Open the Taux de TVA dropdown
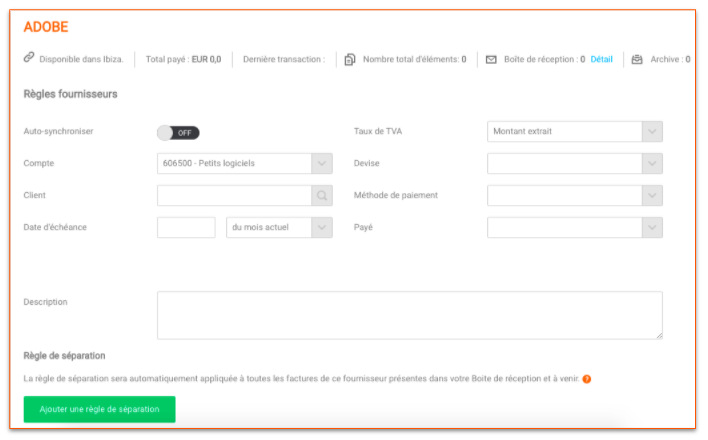The height and width of the screenshot is (440, 708). 575,131
